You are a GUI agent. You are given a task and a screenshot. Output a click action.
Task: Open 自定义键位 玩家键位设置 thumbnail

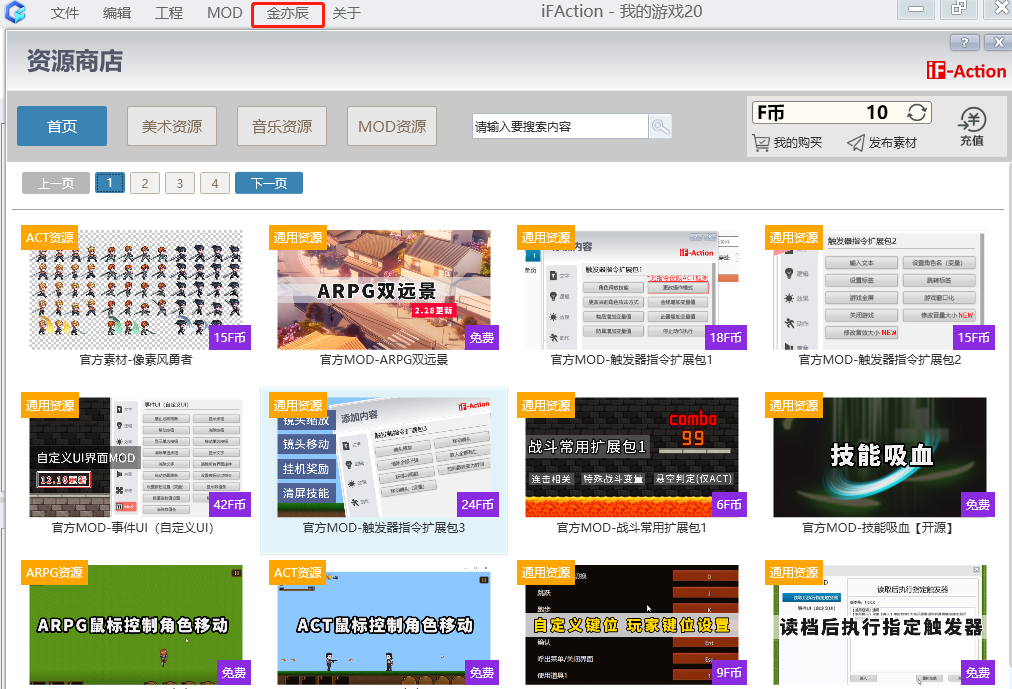click(x=632, y=624)
